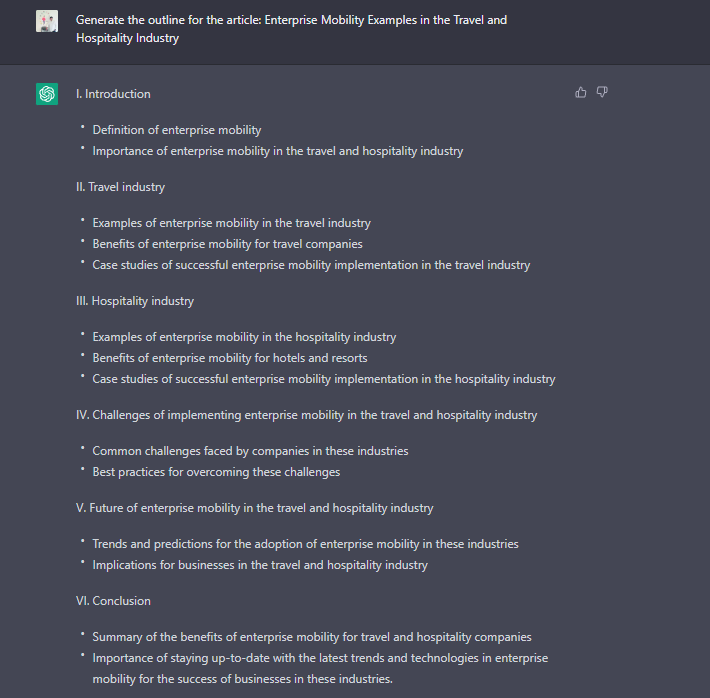The width and height of the screenshot is (710, 698).
Task: Click the 'IV. Challenges of implementing' heading
Action: 307,415
